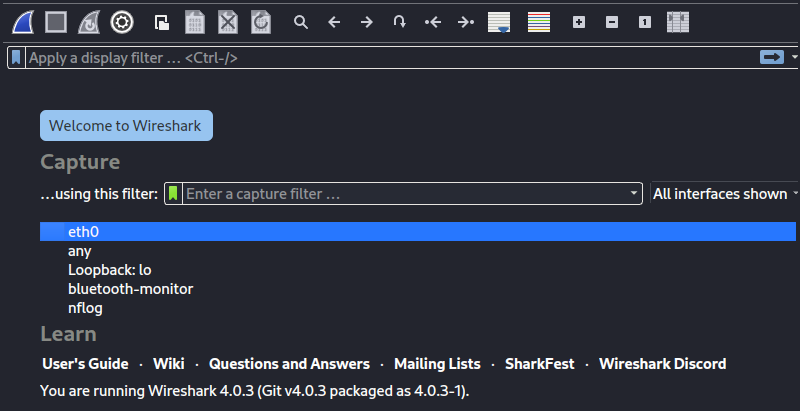800x411 pixels.
Task: Select the eth0 interface
Action: (418, 232)
